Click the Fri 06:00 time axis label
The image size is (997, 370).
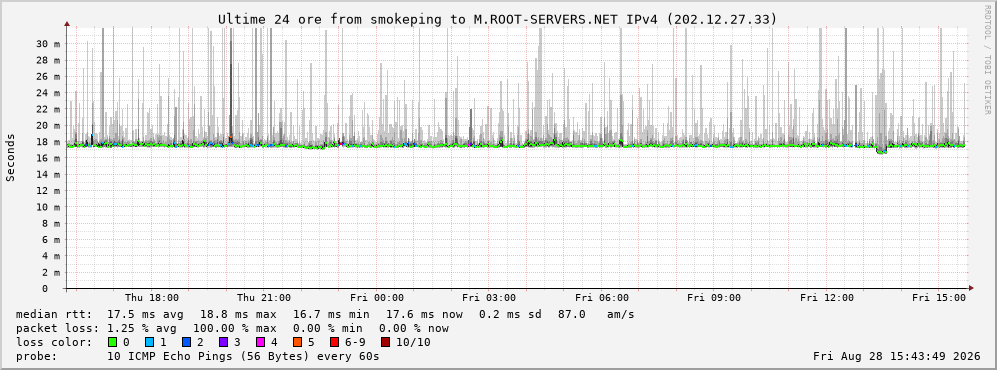[x=602, y=298]
